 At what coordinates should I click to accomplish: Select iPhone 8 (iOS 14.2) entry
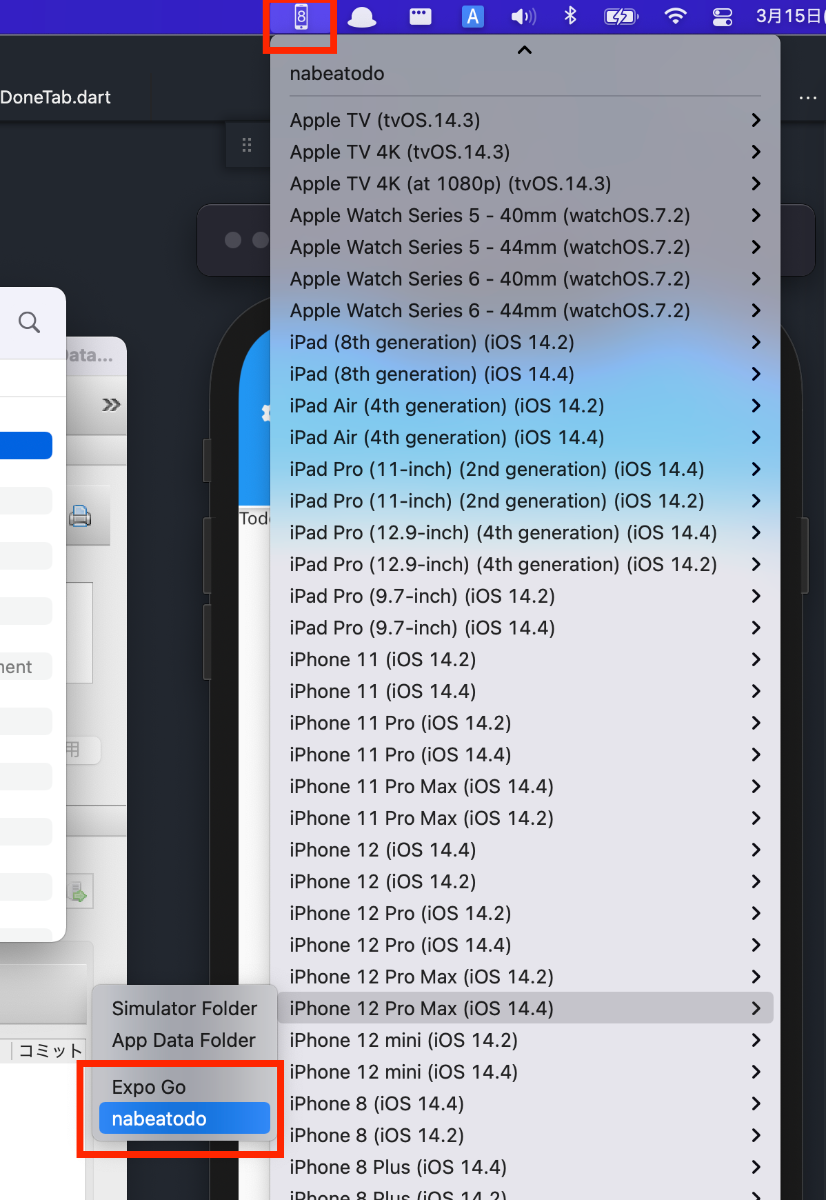(524, 1135)
